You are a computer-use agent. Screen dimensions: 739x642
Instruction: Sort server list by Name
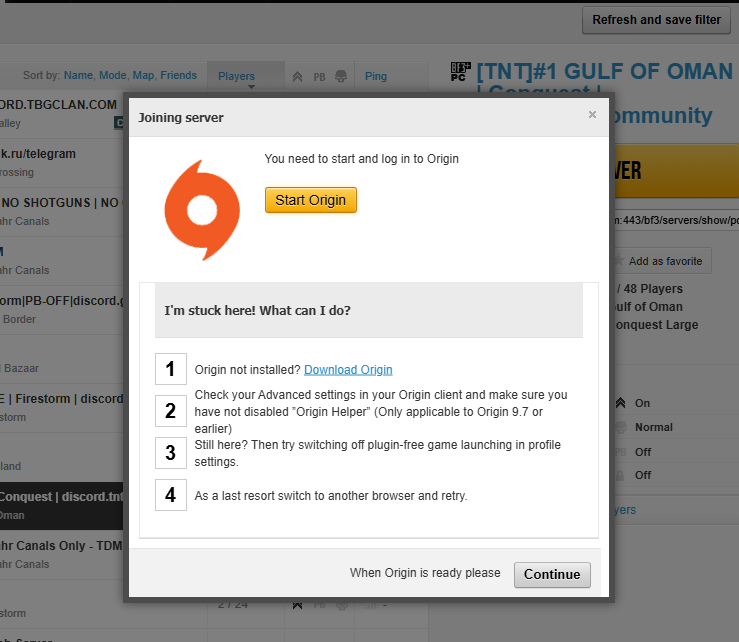[x=78, y=75]
